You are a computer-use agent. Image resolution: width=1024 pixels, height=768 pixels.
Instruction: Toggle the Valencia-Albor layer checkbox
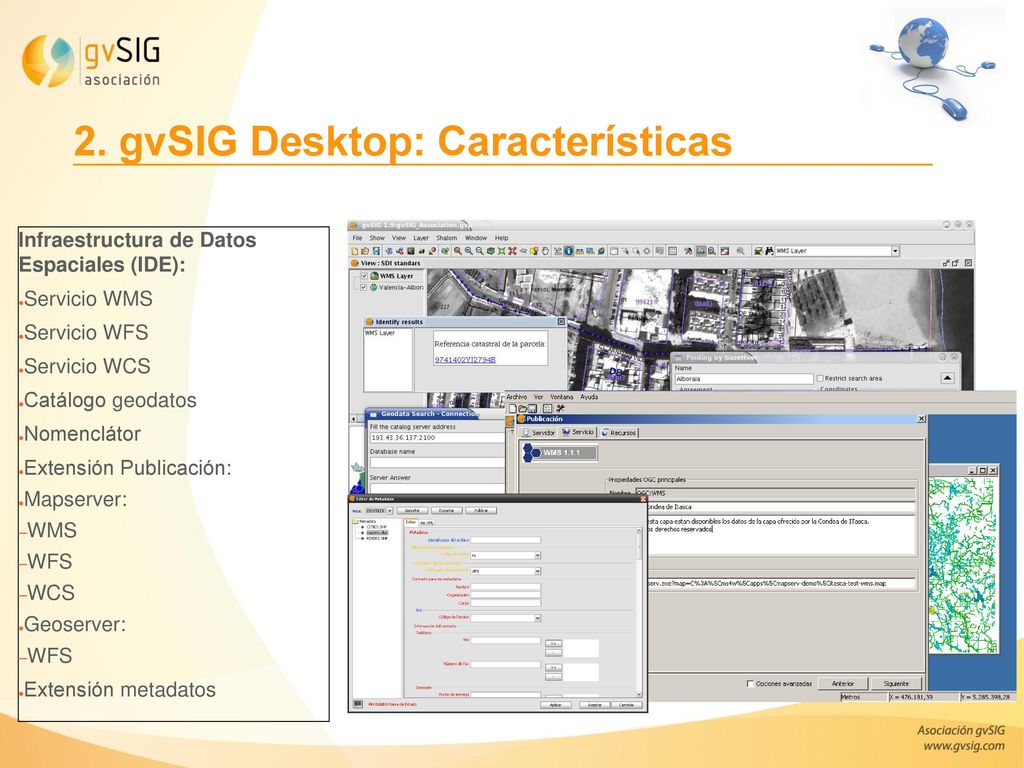tap(364, 287)
